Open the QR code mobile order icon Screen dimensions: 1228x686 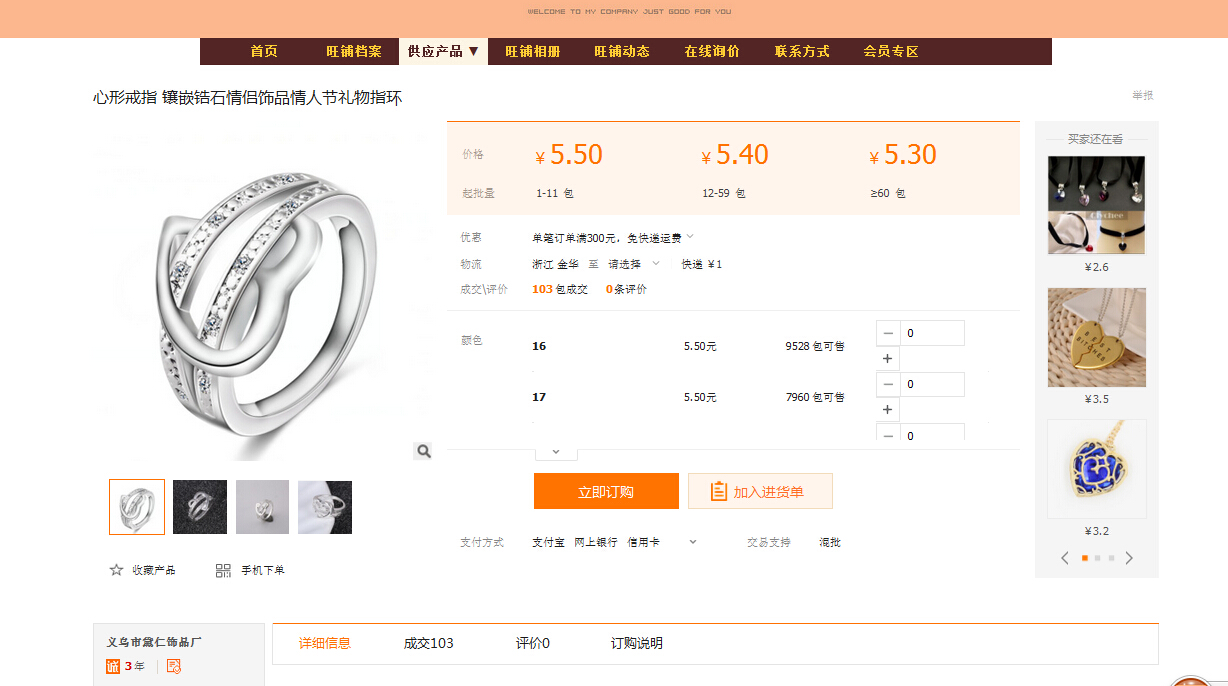[x=223, y=570]
